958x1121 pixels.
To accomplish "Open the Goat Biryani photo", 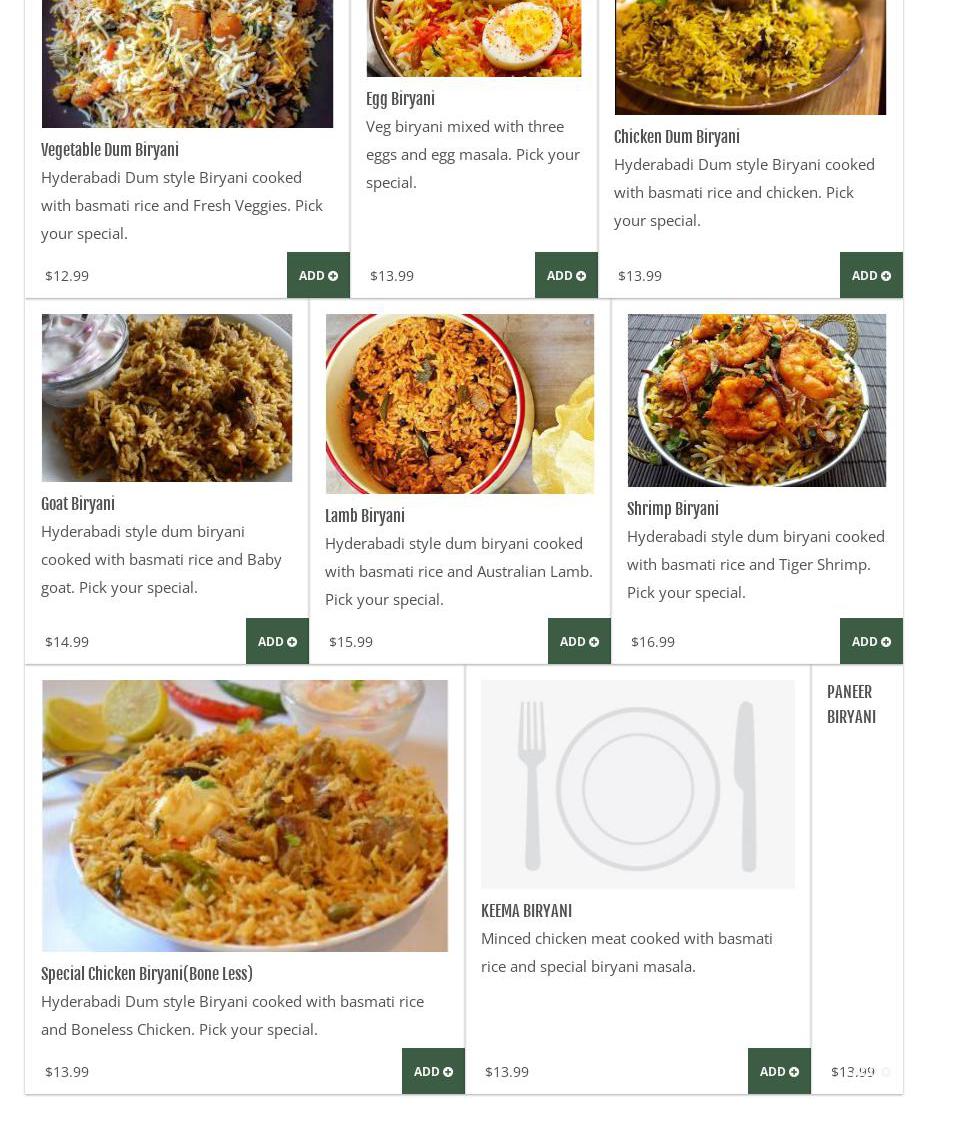I will (167, 397).
